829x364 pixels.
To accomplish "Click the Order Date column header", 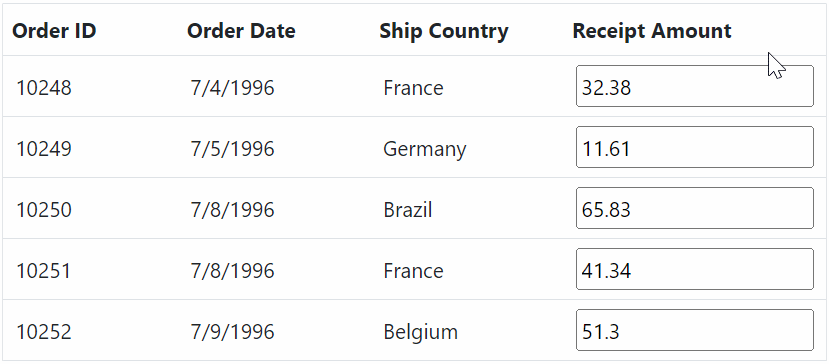I will (x=241, y=31).
